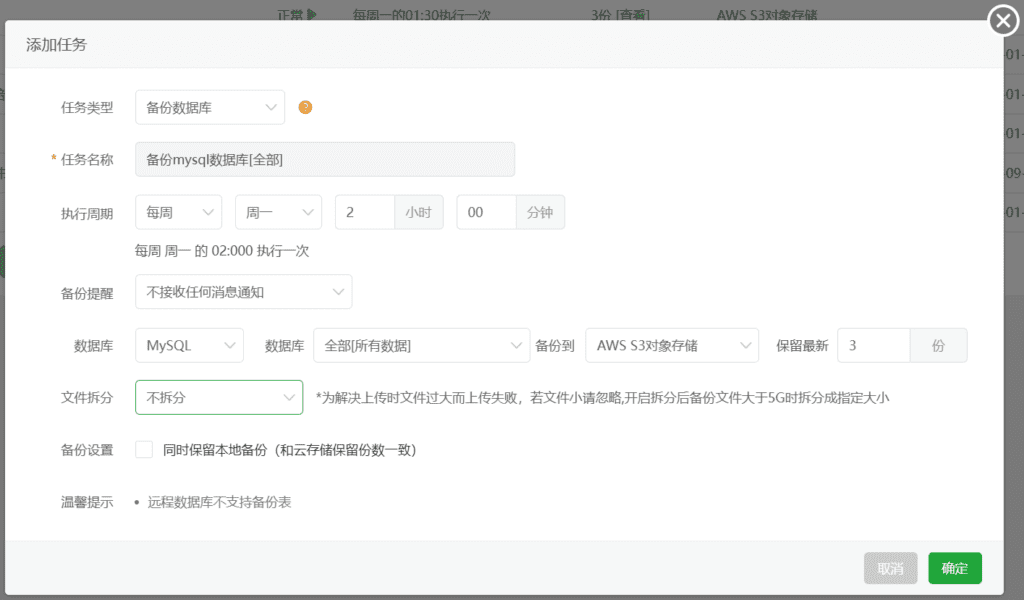This screenshot has width=1024, height=600.
Task: Select the minute input showing 00
Action: (x=486, y=212)
